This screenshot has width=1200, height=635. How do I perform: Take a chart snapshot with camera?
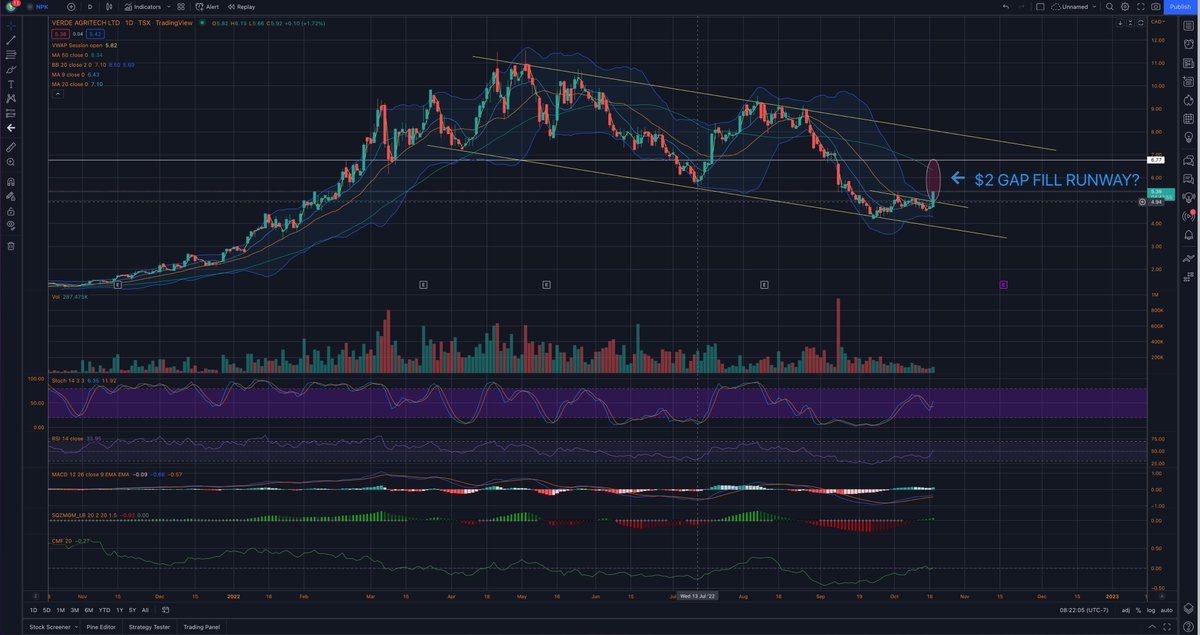(x=1155, y=7)
